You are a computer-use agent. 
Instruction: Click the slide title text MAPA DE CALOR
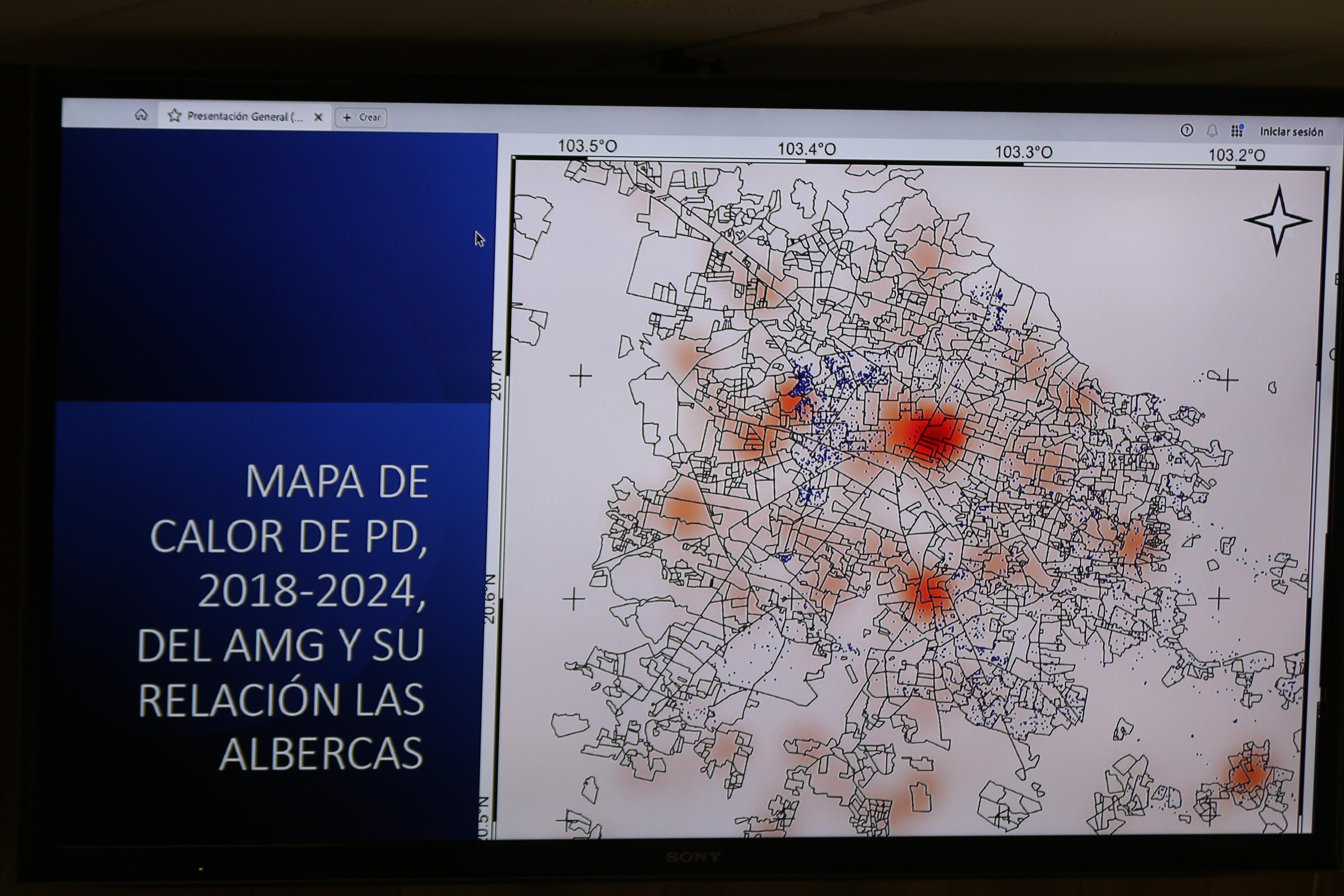coord(289,509)
